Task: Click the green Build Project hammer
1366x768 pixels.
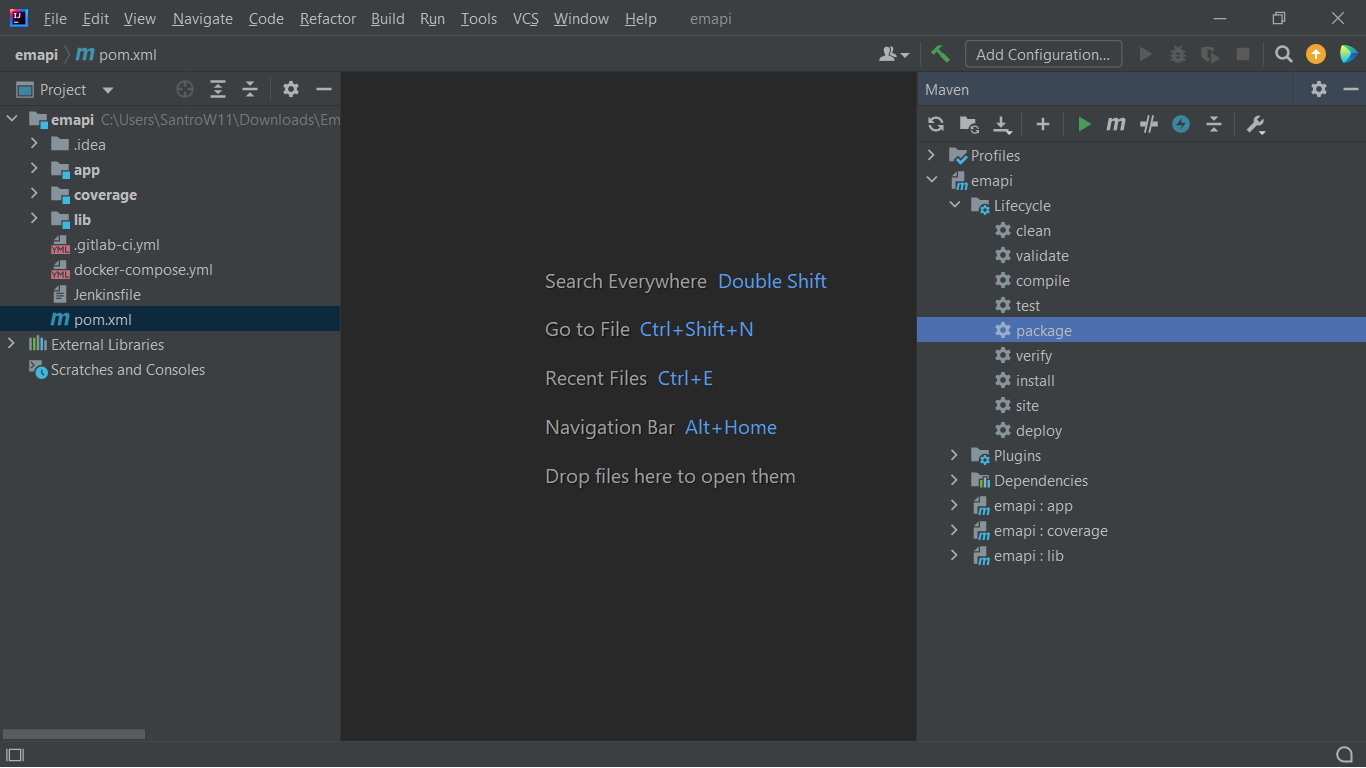Action: coord(940,54)
